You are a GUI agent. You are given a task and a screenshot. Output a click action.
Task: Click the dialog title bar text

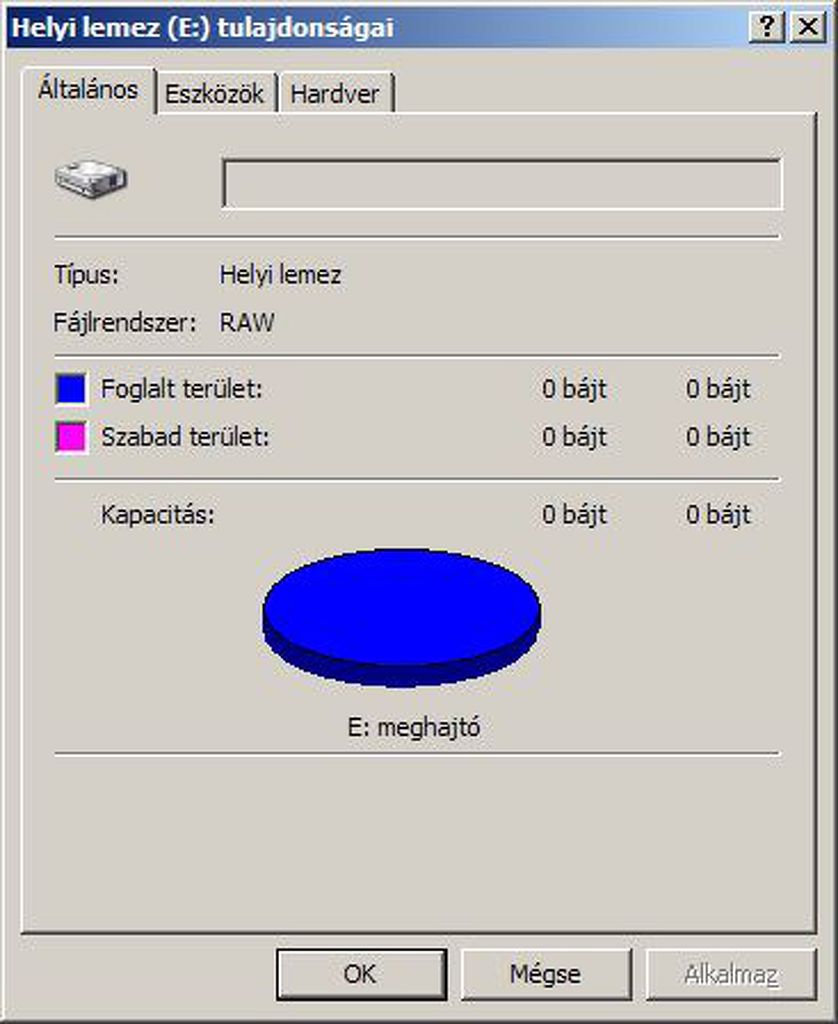[202, 27]
